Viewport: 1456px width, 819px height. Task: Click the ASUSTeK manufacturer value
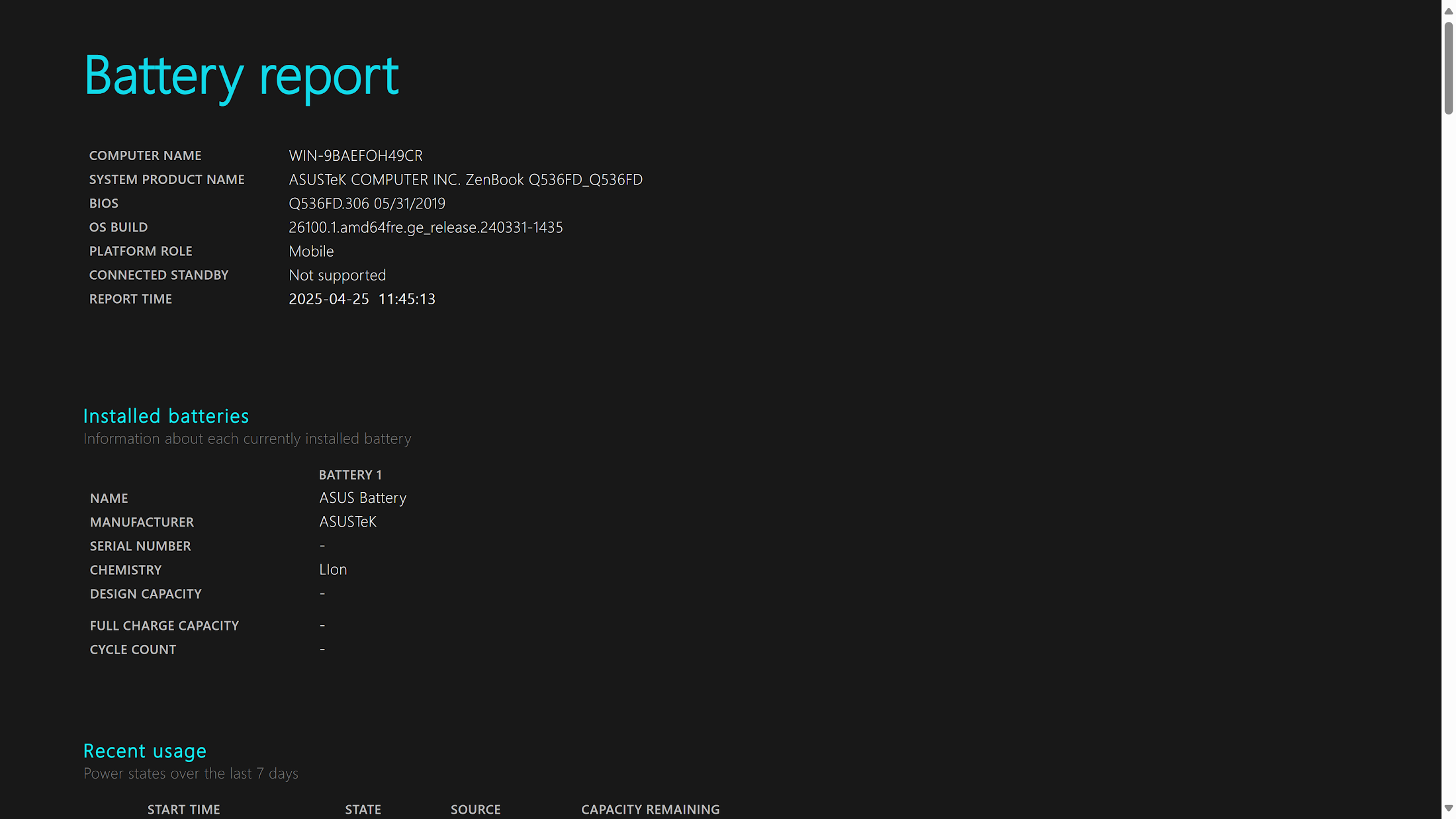[x=347, y=522]
